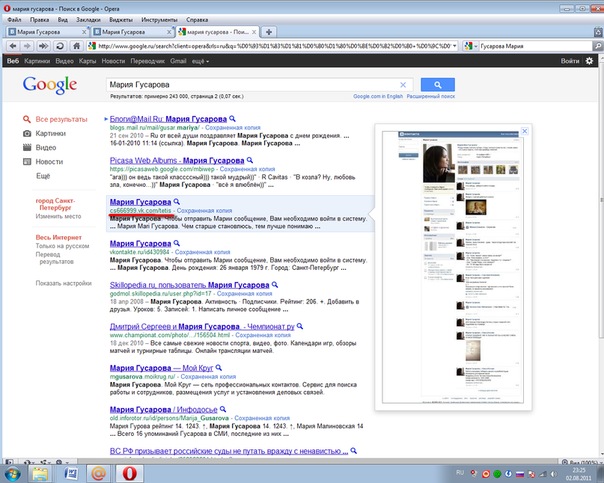This screenshot has width=604, height=483.
Task: Click the Opera search field Гусарова Мария
Action: [535, 46]
